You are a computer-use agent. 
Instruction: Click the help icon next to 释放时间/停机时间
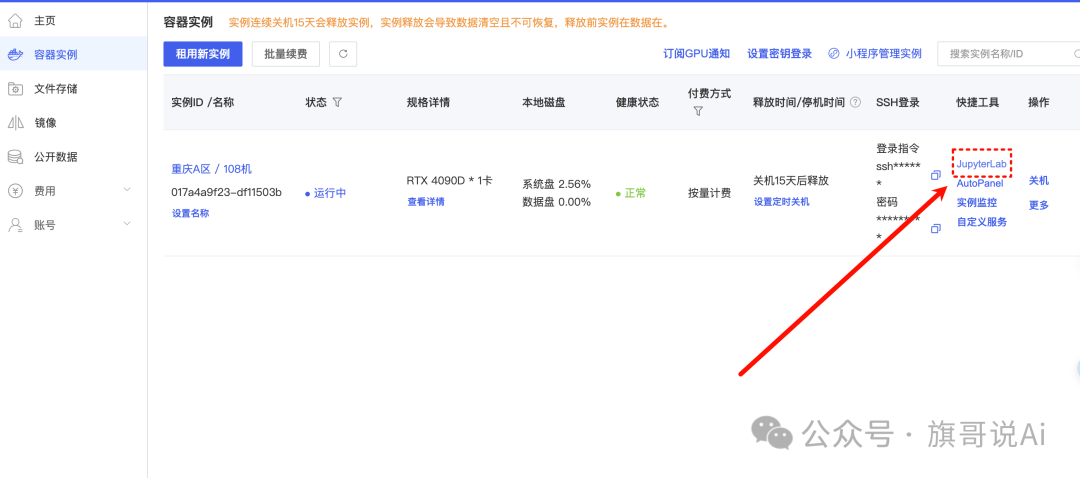point(855,102)
